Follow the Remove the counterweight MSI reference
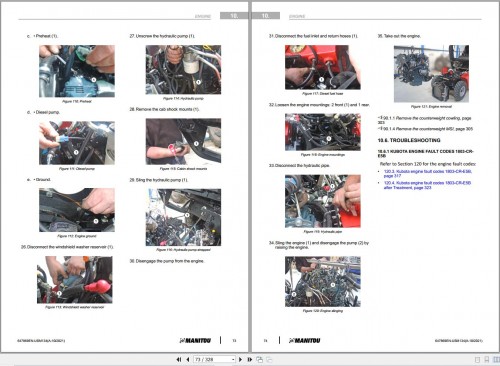The height and width of the screenshot is (366, 500). click(425, 129)
